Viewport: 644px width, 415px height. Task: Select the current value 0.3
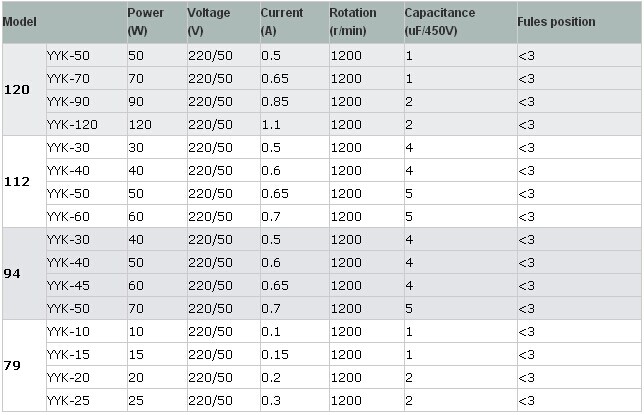(x=271, y=401)
